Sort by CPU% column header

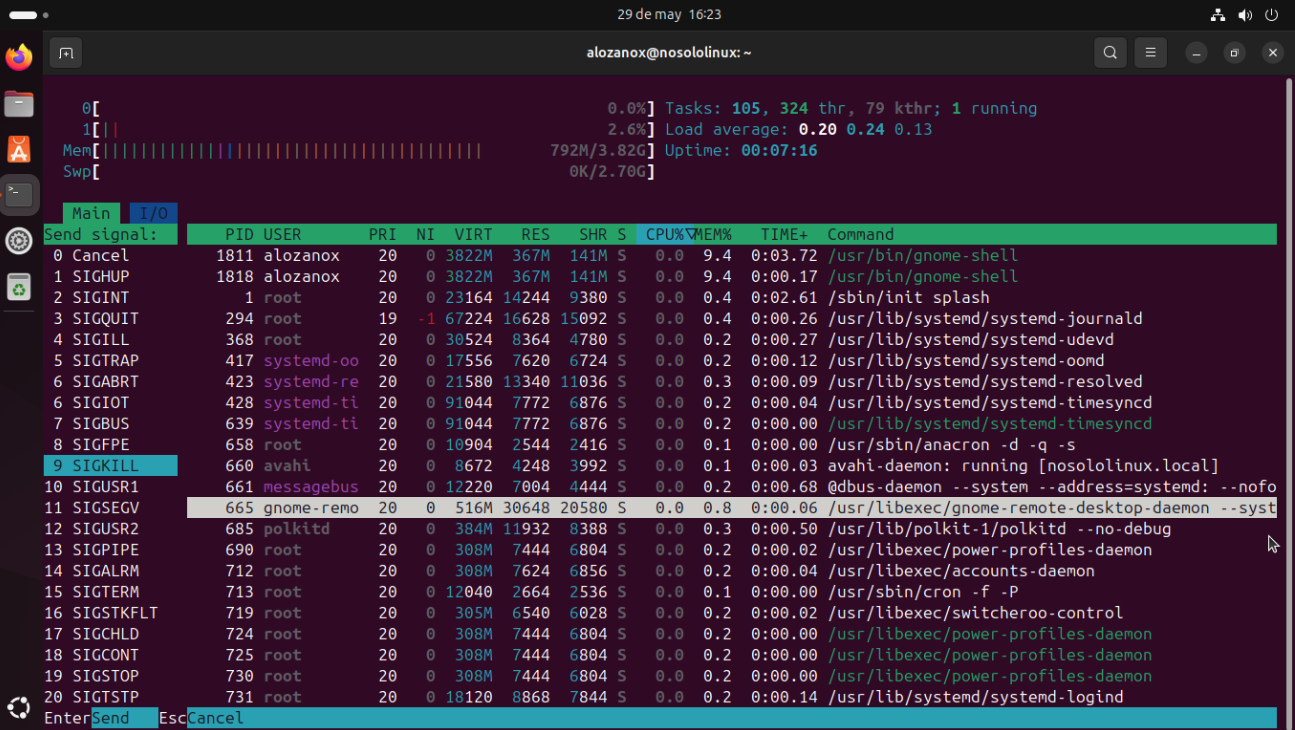[665, 235]
